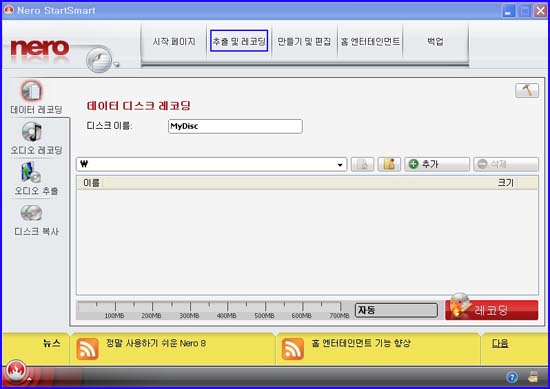Screen dimensions: 550x389
Task: Open the 디스크 복사 disc copy icon
Action: (x=31, y=213)
